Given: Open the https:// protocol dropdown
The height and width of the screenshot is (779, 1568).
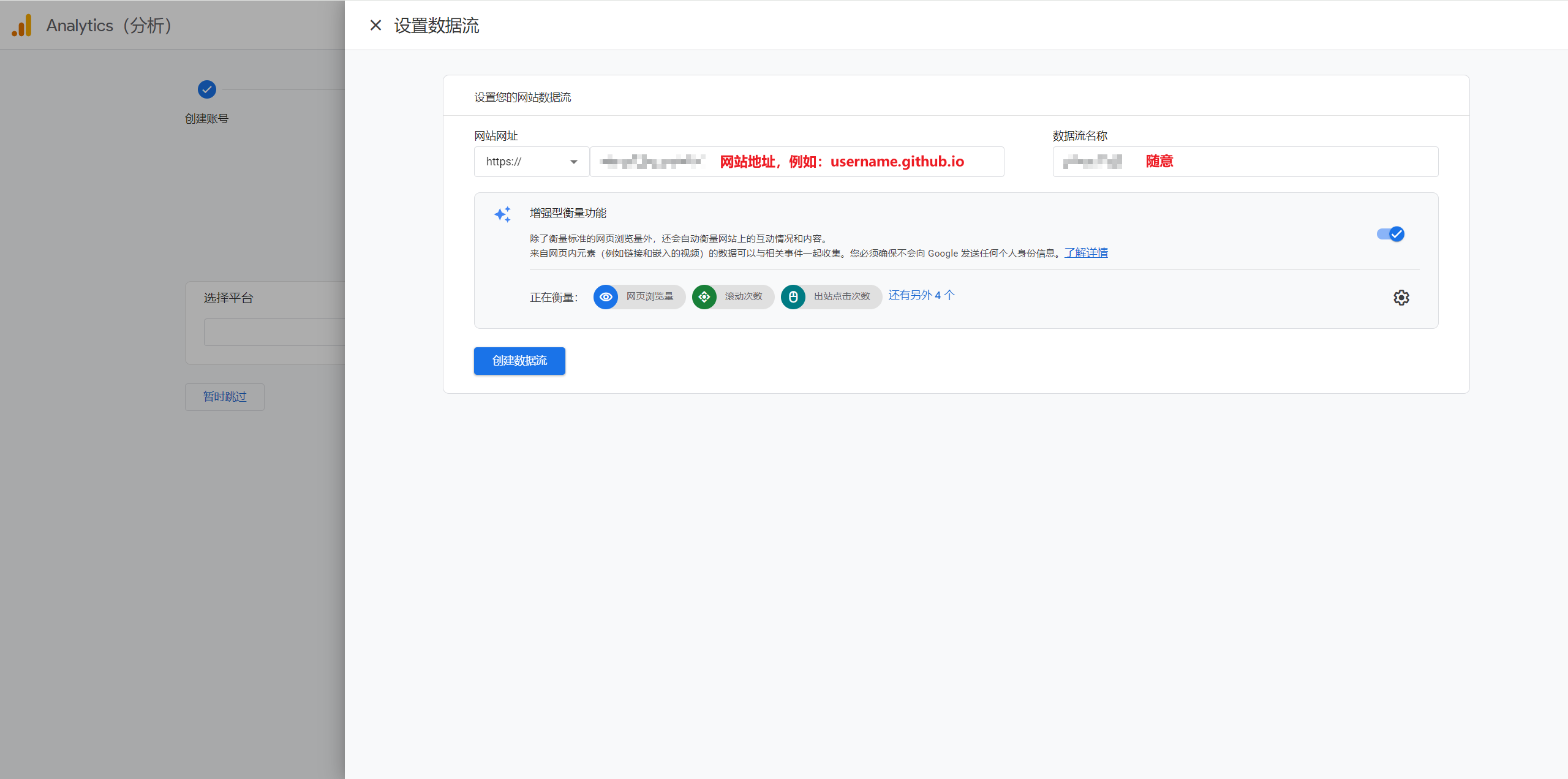Looking at the screenshot, I should (x=530, y=162).
